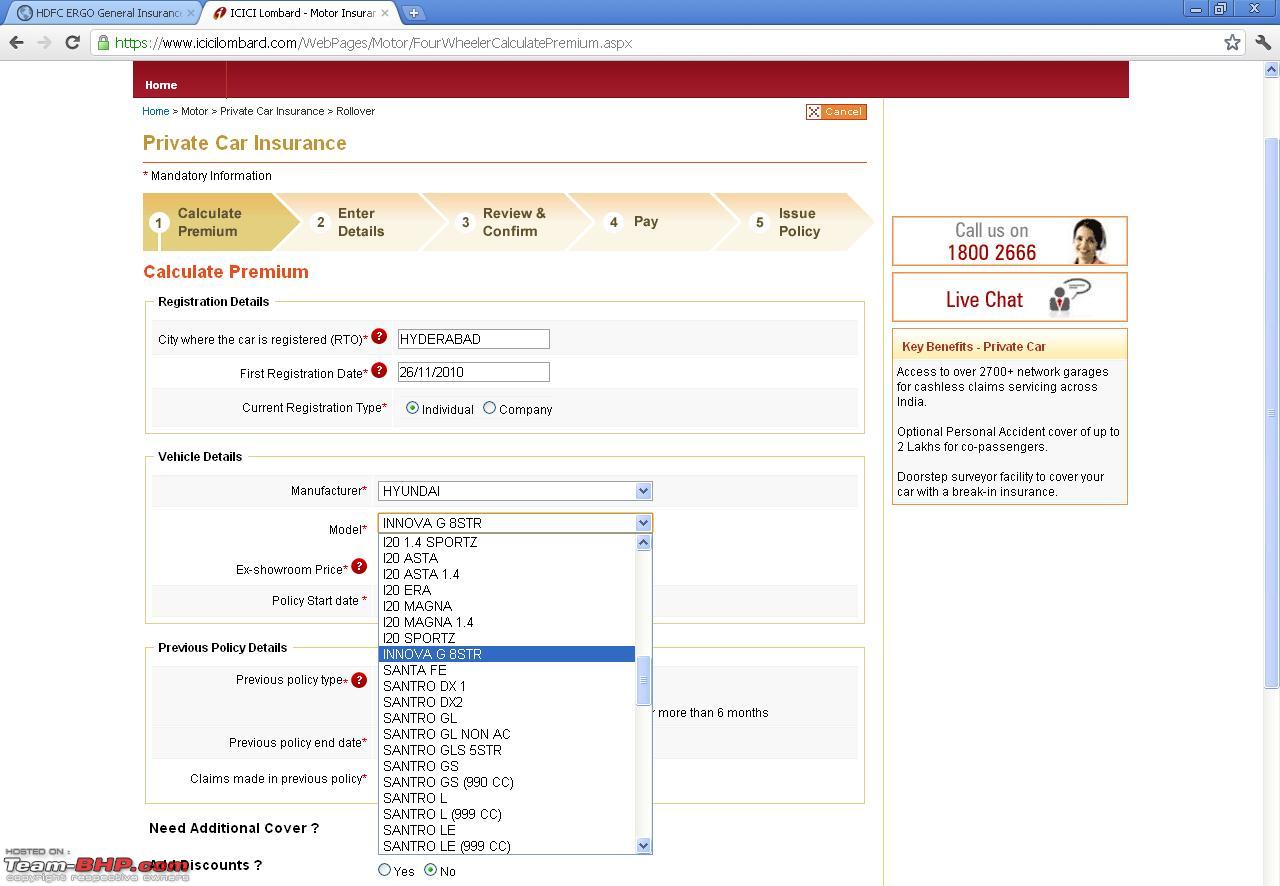Image resolution: width=1280 pixels, height=886 pixels.
Task: Reload the page with the refresh icon
Action: click(x=72, y=42)
